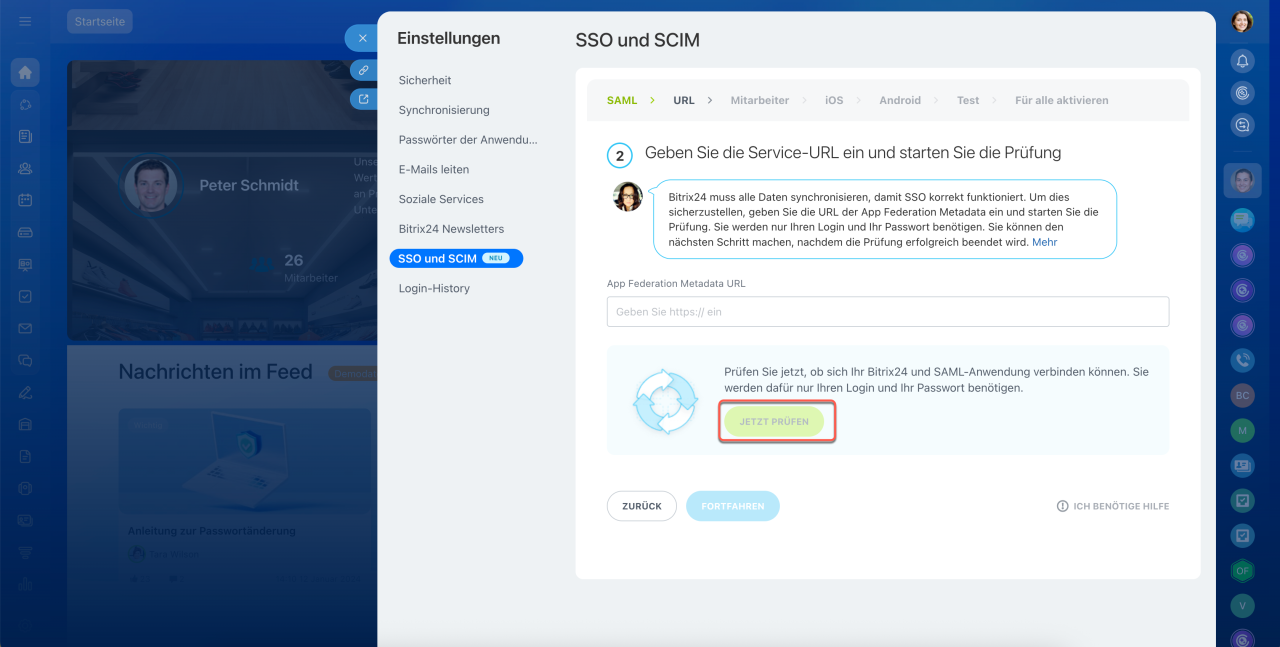Viewport: 1280px width, 647px height.
Task: Click the JETZT PRÜFEN button
Action: click(774, 422)
